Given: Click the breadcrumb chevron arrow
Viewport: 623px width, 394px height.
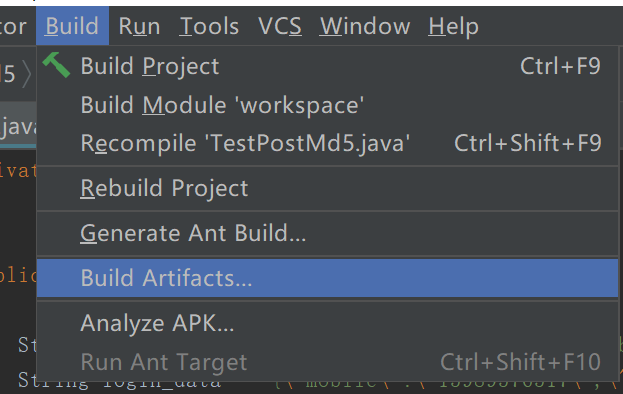Looking at the screenshot, I should tap(26, 74).
